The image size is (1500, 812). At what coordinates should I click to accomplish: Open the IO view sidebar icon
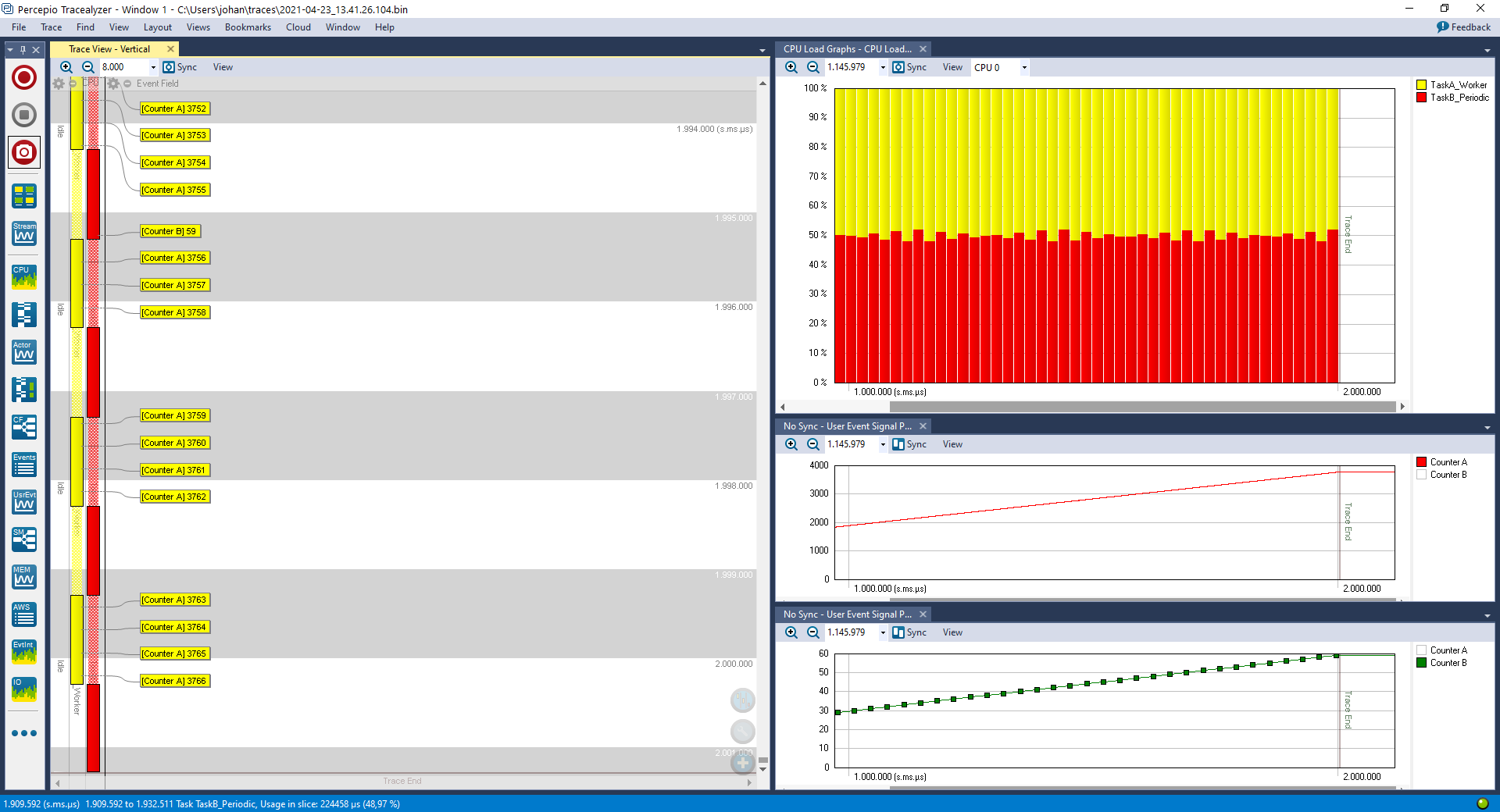point(24,689)
